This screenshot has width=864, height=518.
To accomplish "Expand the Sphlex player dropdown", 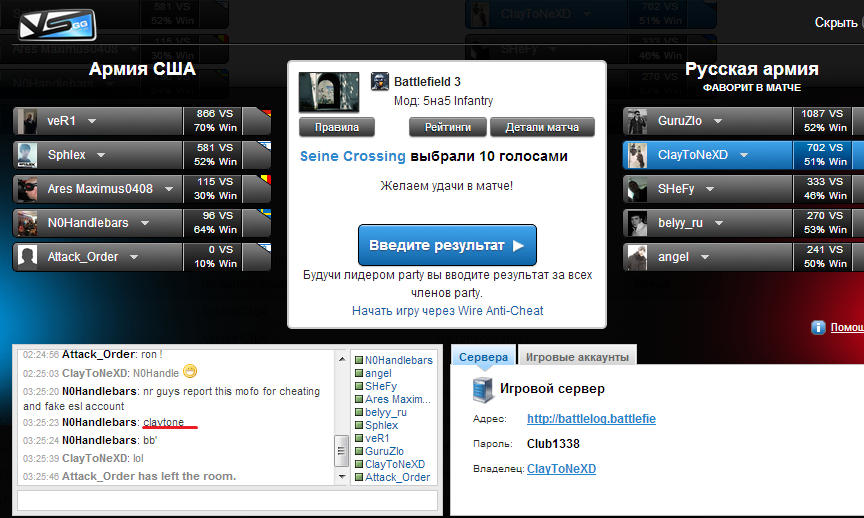I will [x=101, y=155].
